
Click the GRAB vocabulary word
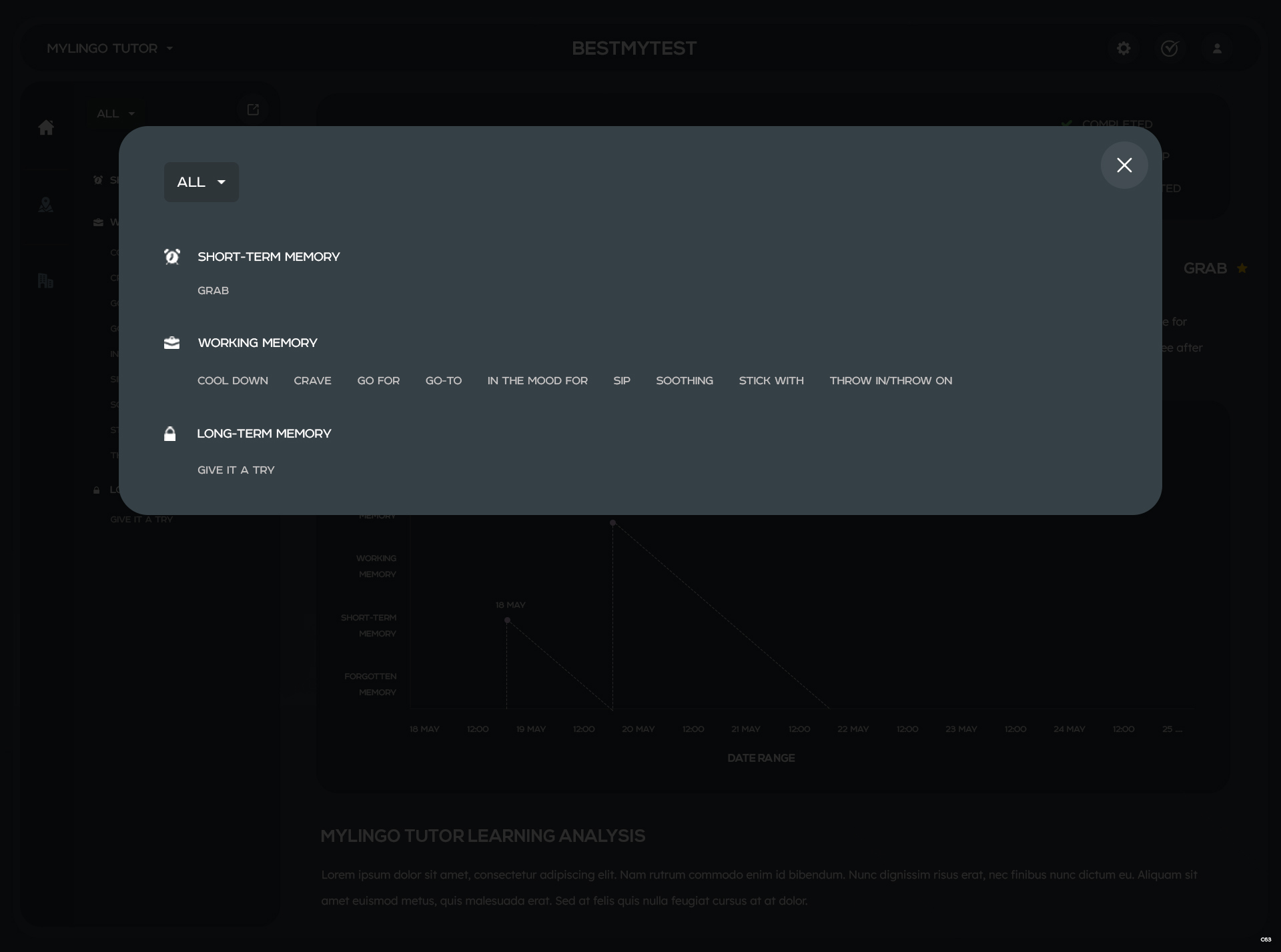(213, 290)
